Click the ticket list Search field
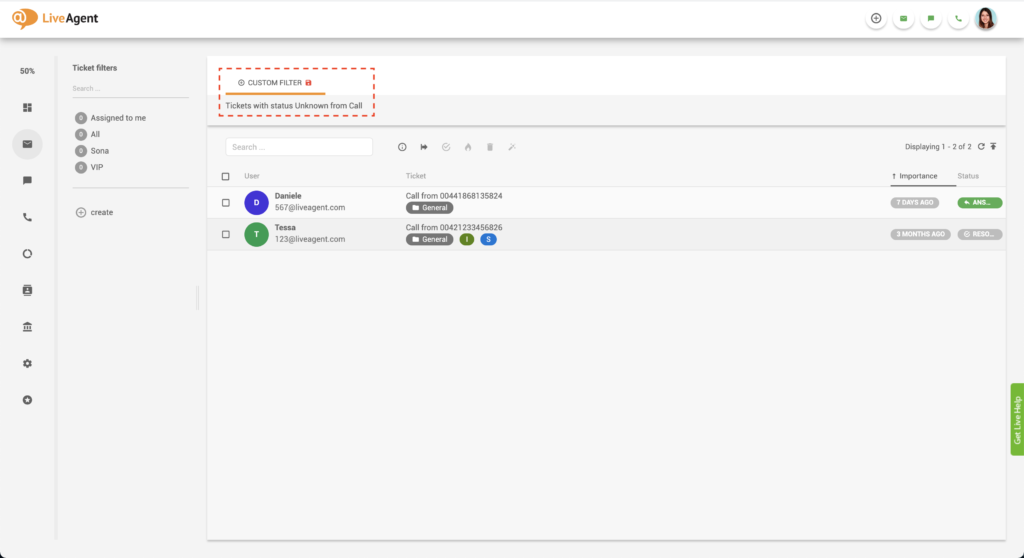This screenshot has height=558, width=1024. 299,147
